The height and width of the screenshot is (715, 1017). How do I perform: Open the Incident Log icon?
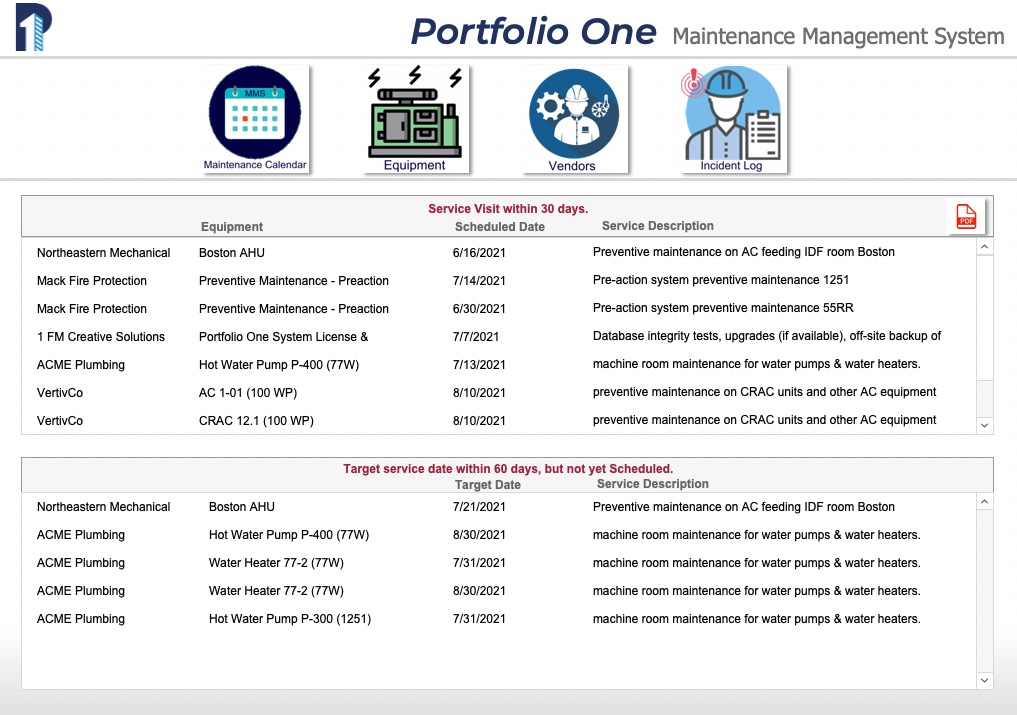coord(733,119)
